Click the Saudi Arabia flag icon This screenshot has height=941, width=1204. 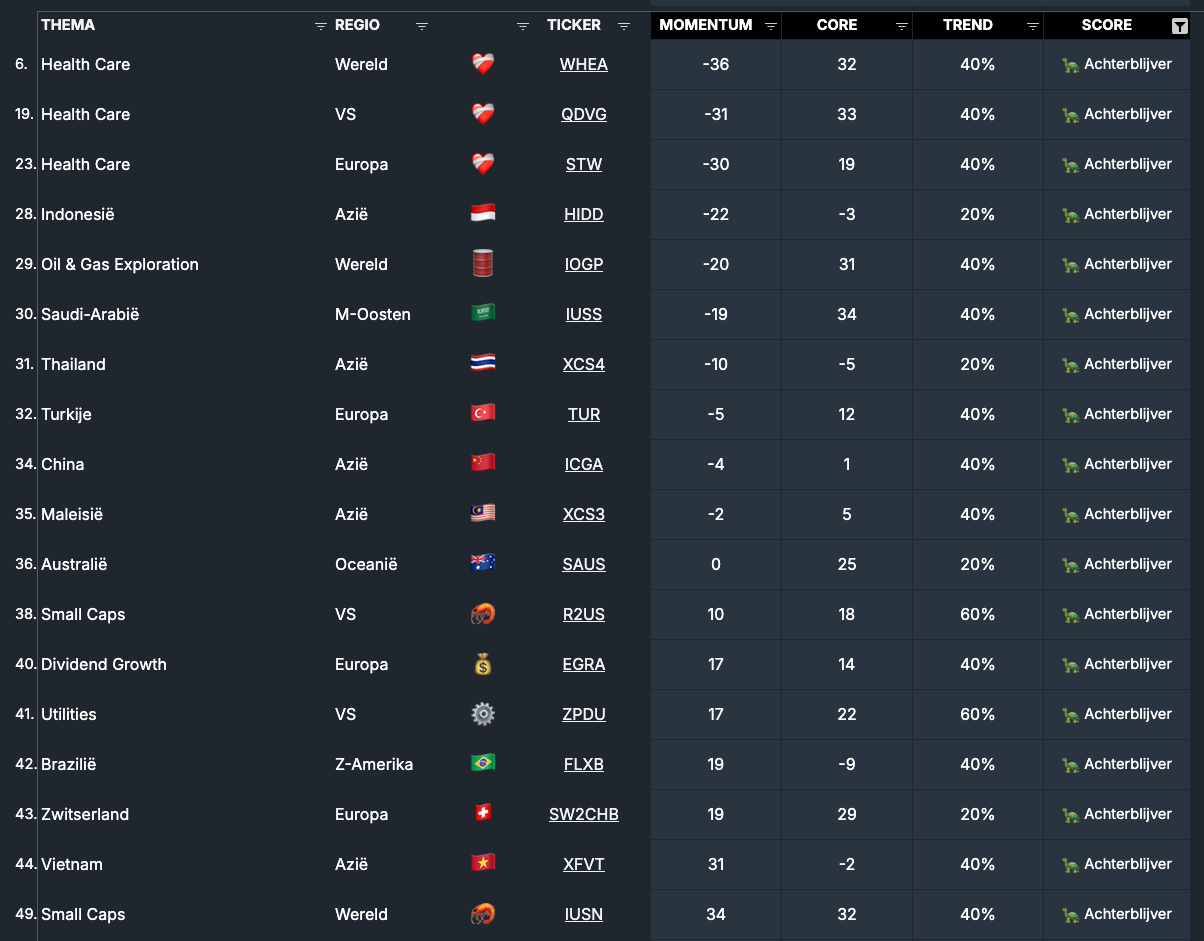(483, 314)
